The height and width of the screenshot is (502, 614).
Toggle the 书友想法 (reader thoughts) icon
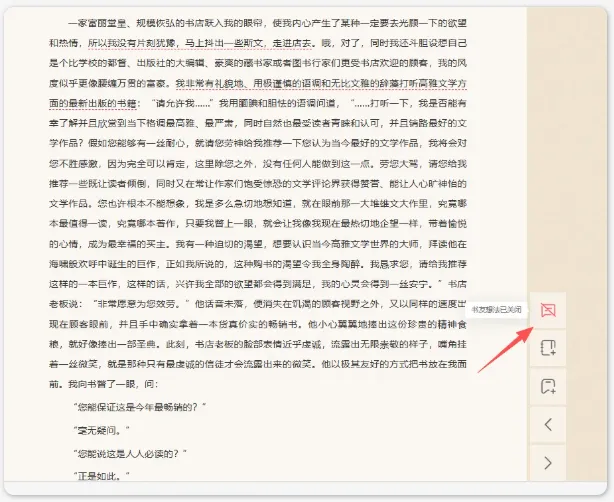click(x=548, y=310)
